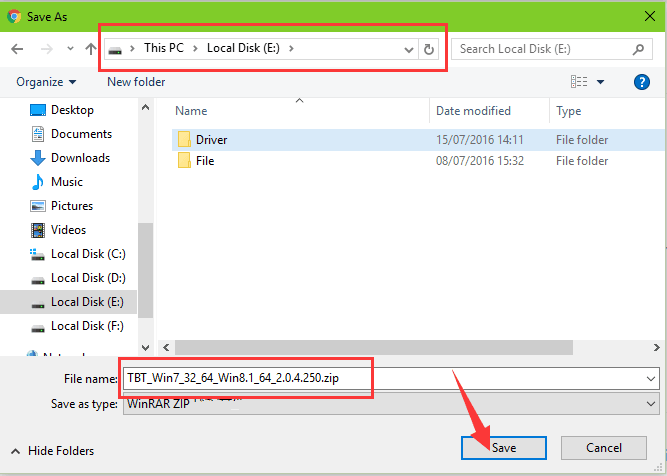
Task: Change view layout icon
Action: tap(579, 81)
